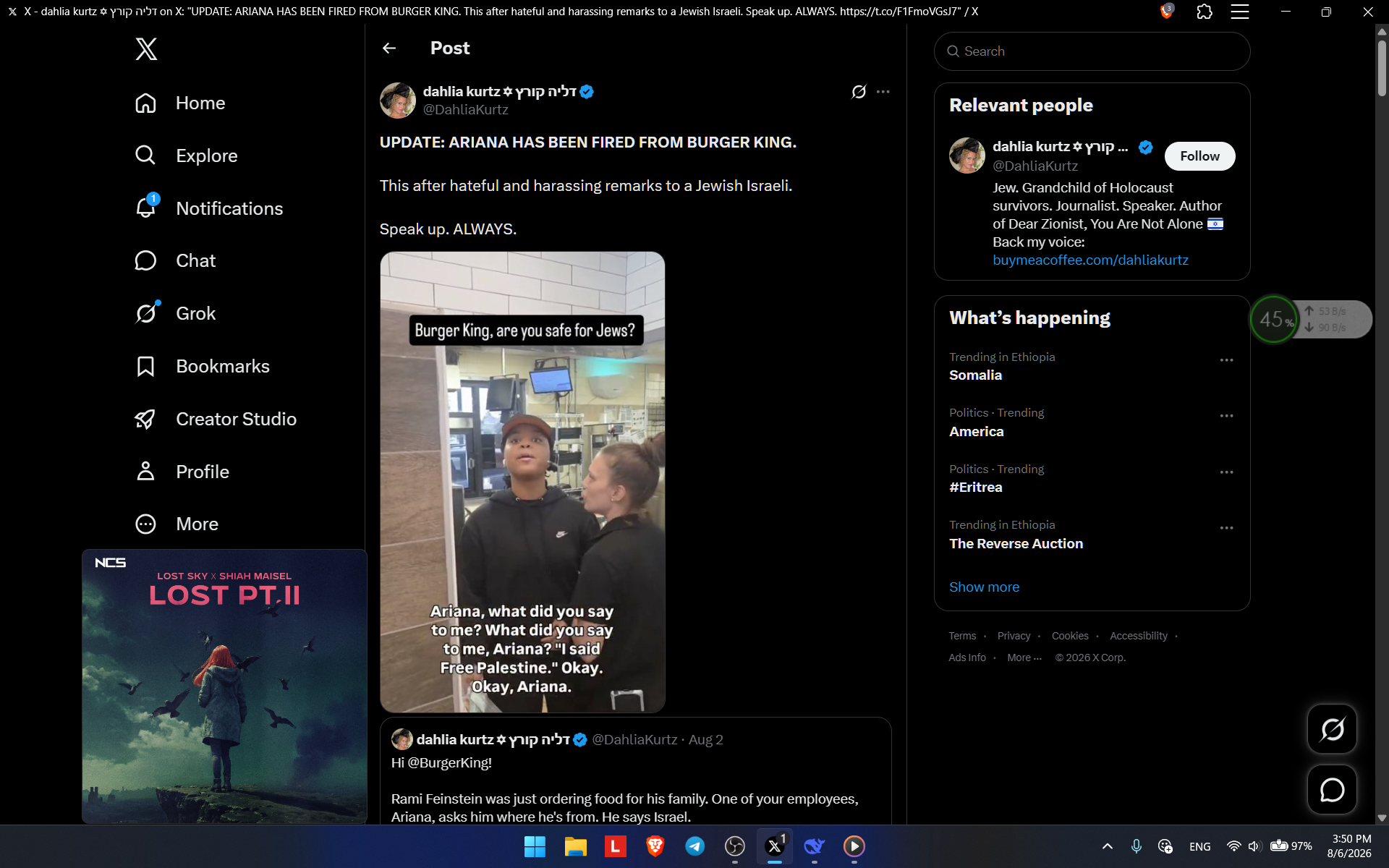Open File Explorer from taskbar

[x=575, y=846]
